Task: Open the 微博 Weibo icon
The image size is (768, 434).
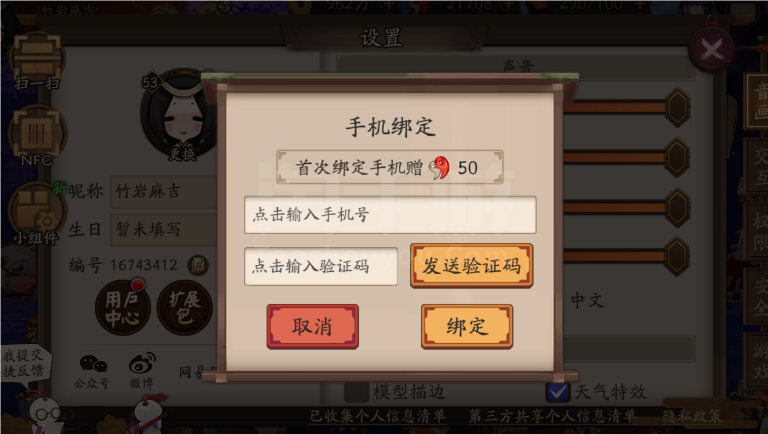Action: tap(142, 371)
